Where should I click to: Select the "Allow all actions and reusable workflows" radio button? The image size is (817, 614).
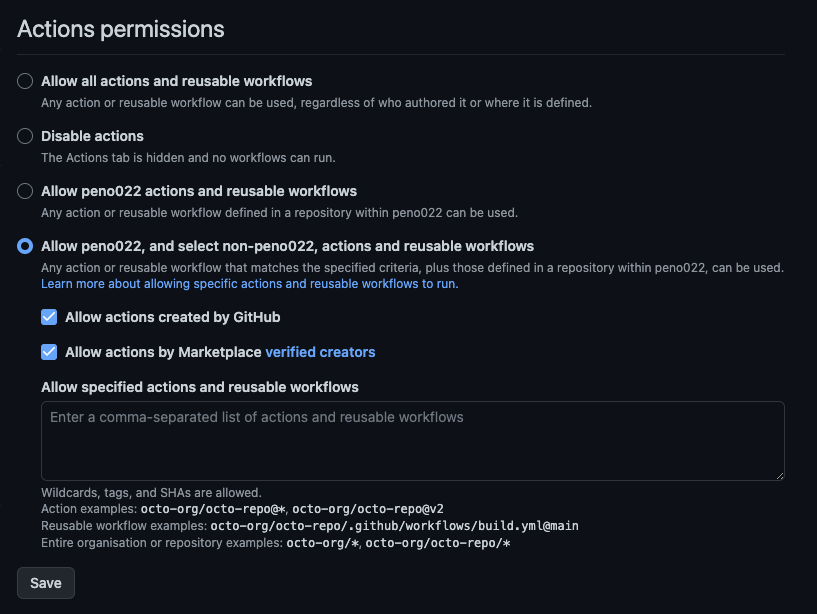tap(25, 81)
